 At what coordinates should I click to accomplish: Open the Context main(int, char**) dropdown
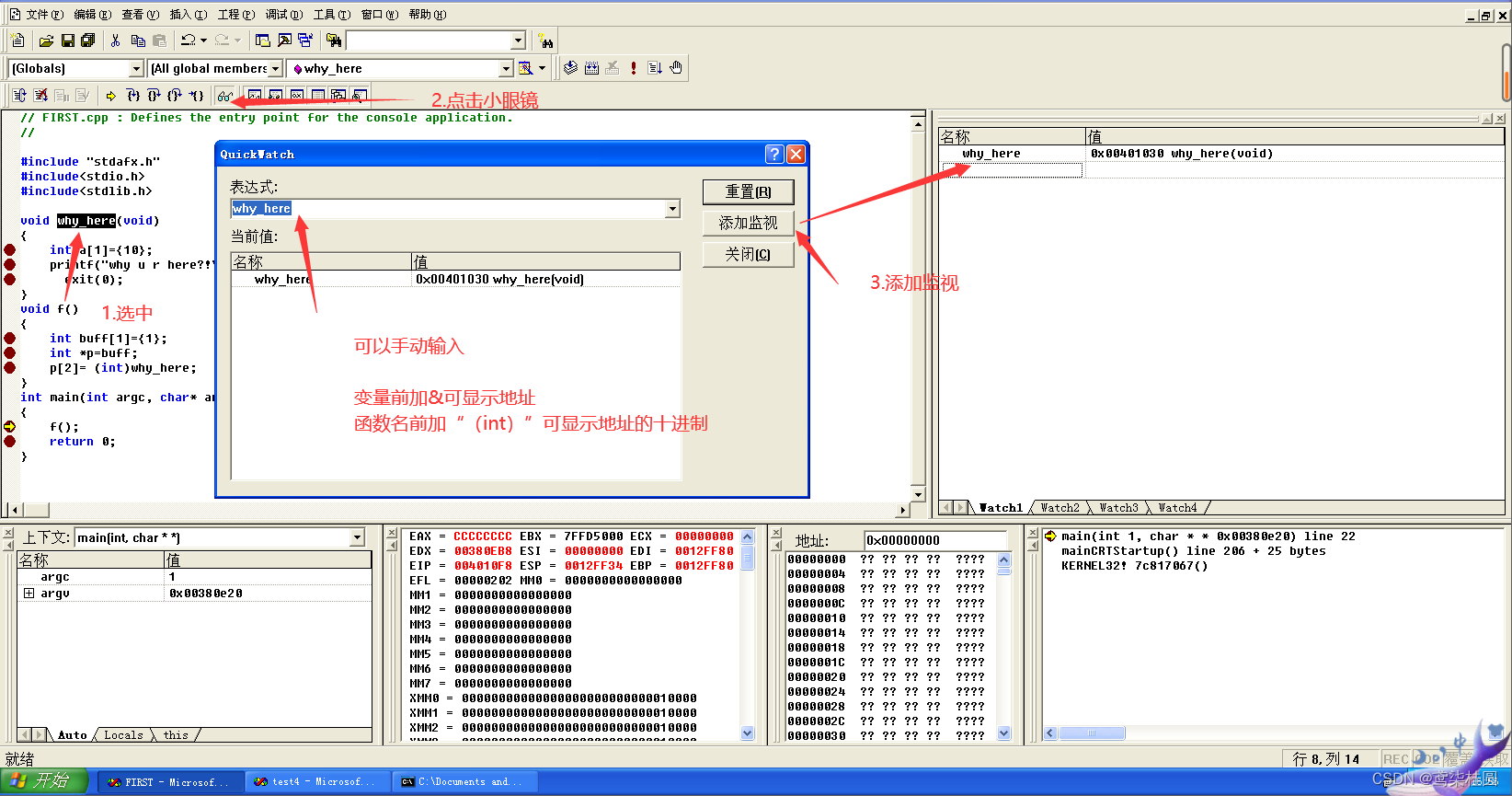pyautogui.click(x=358, y=537)
